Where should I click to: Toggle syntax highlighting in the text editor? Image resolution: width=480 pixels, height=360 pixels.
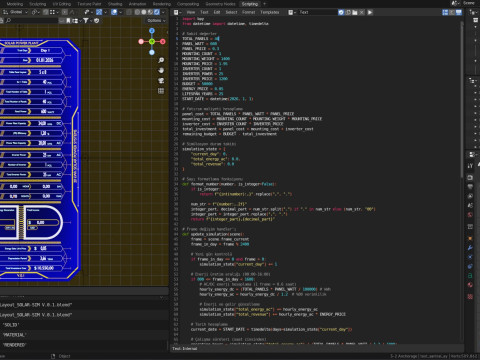click(x=459, y=12)
